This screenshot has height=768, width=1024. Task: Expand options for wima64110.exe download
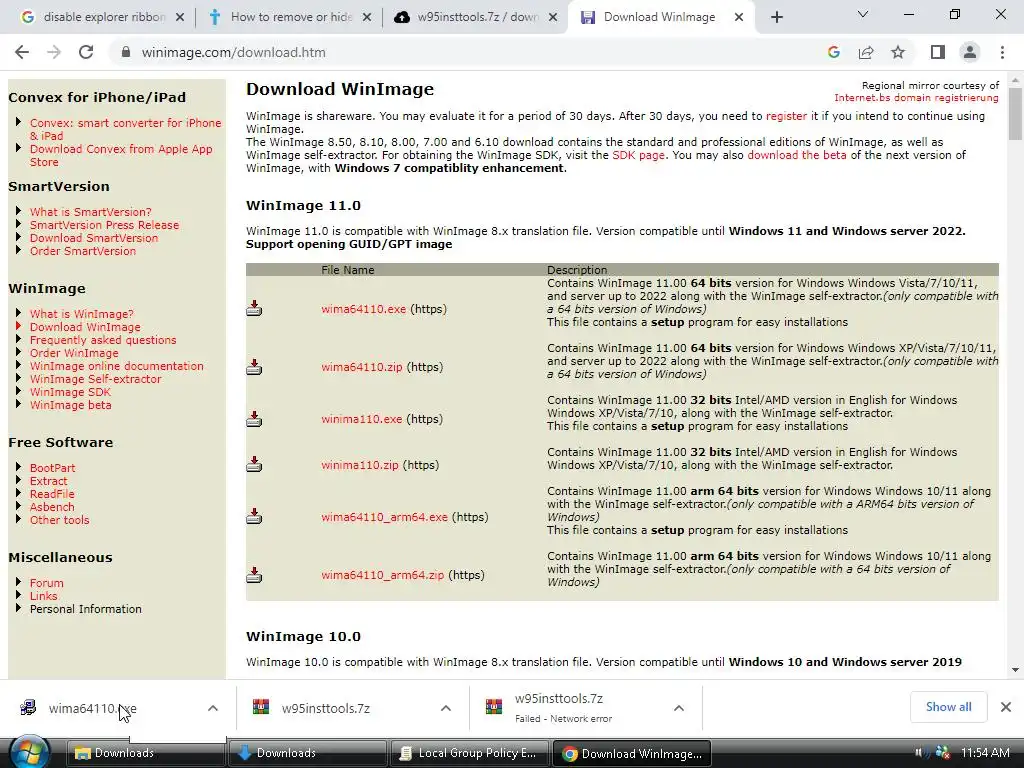coord(213,708)
